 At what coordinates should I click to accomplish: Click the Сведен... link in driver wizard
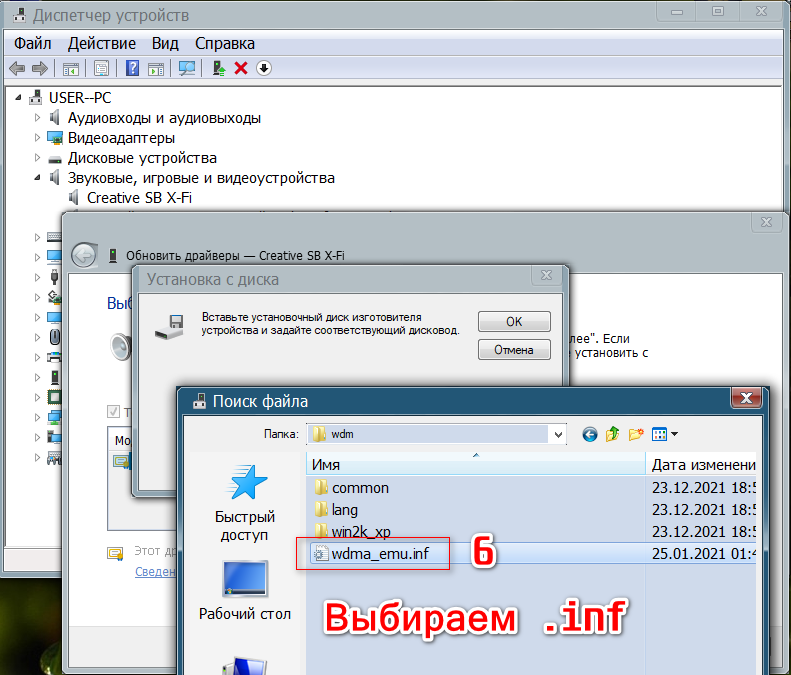tap(155, 572)
